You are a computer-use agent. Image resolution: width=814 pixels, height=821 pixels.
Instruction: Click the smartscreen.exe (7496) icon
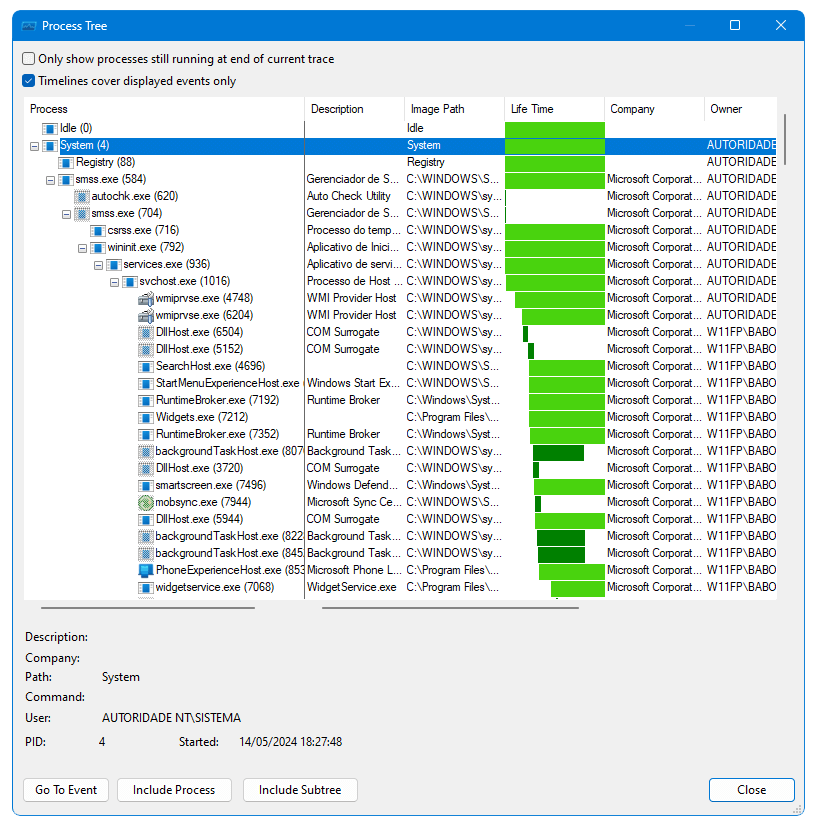pos(146,486)
